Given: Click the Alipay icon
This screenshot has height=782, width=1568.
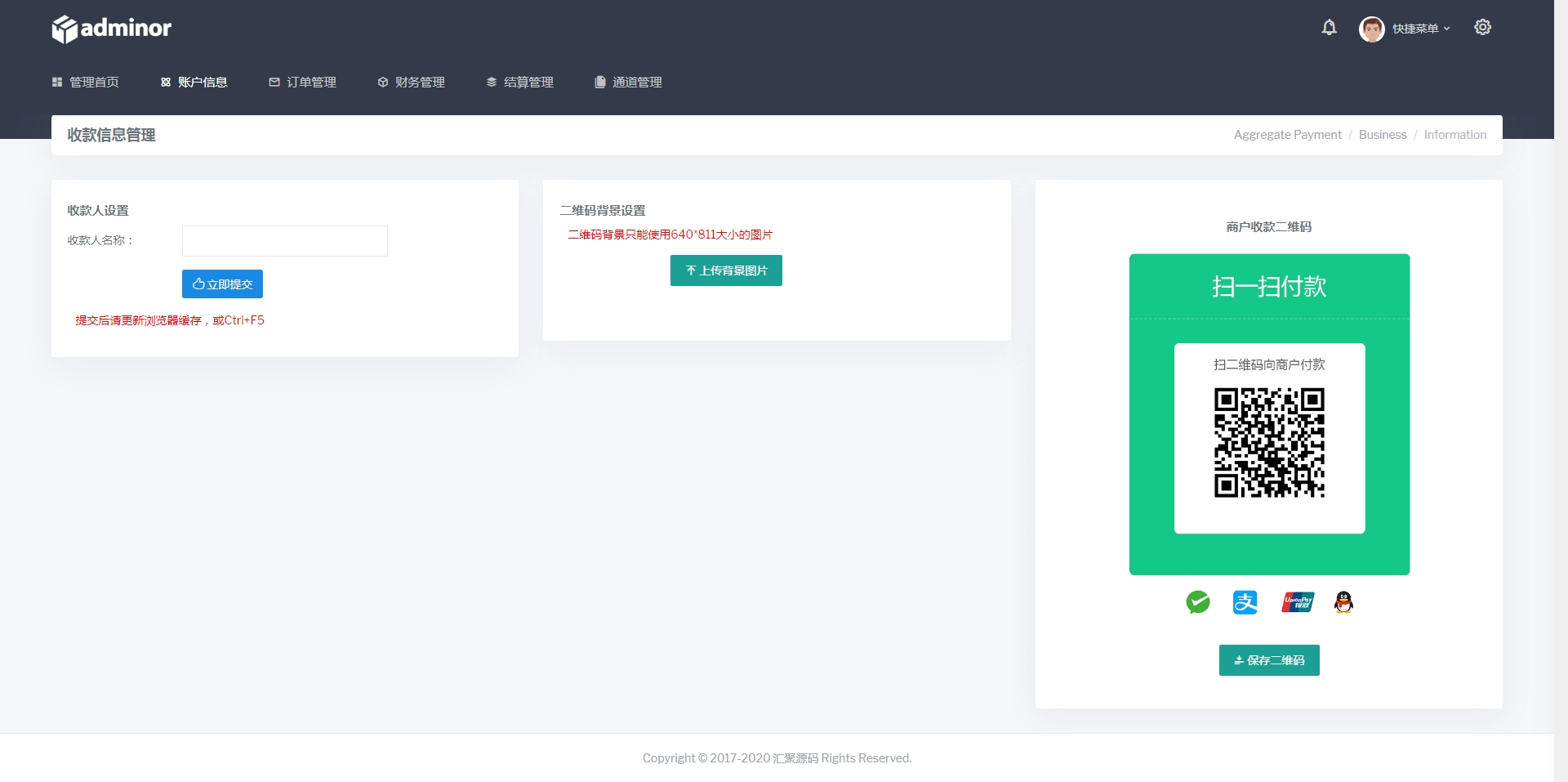Looking at the screenshot, I should tap(1245, 602).
